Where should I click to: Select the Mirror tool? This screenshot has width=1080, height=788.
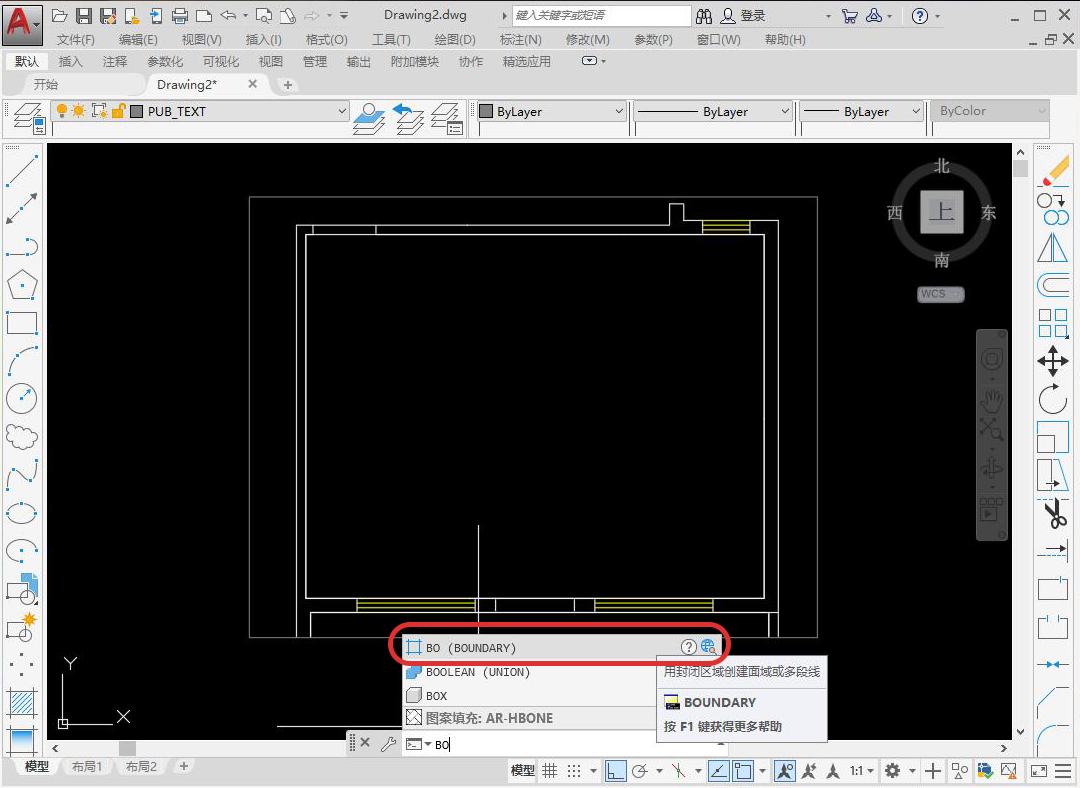click(1053, 247)
